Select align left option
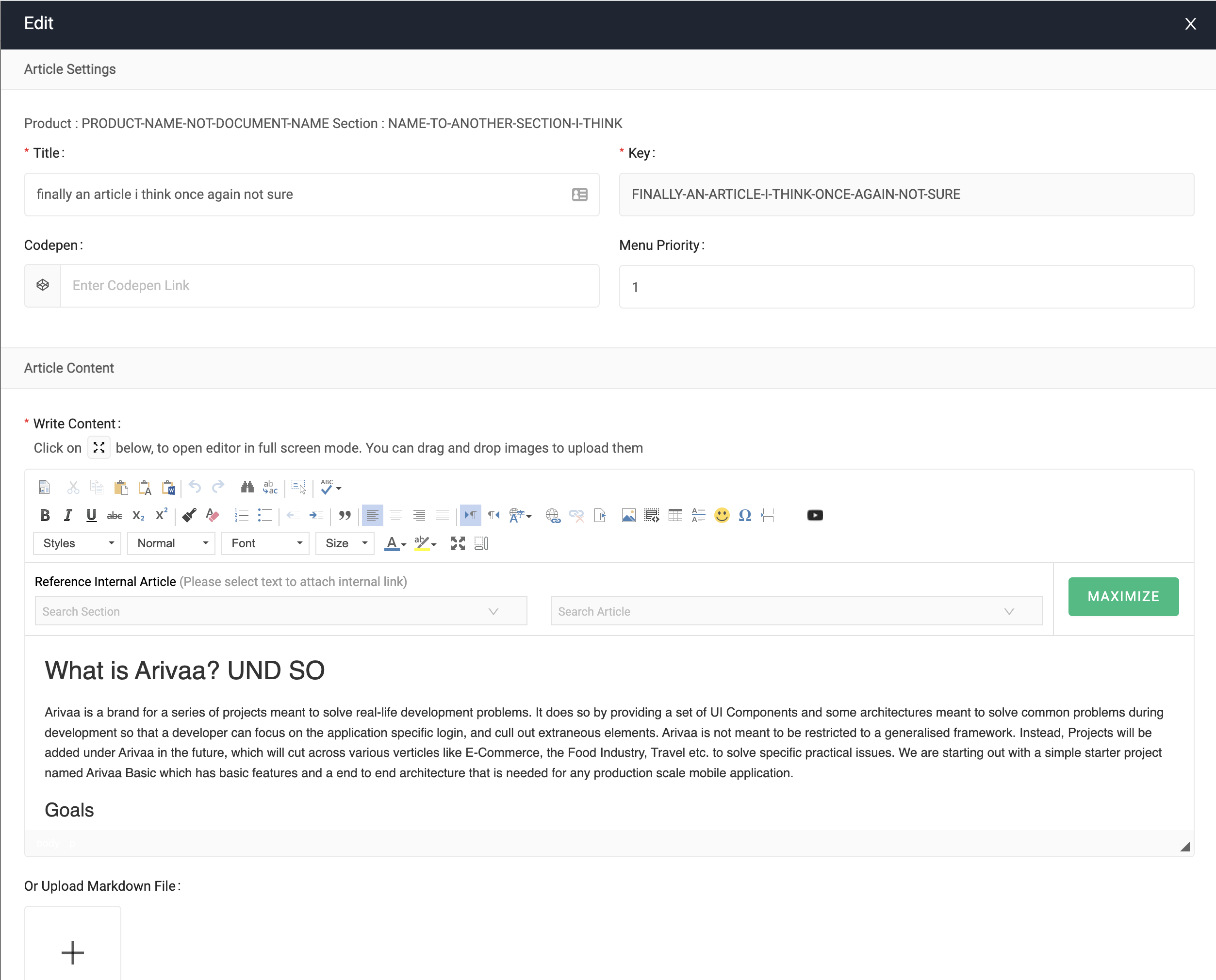This screenshot has height=980, width=1216. pos(373,515)
